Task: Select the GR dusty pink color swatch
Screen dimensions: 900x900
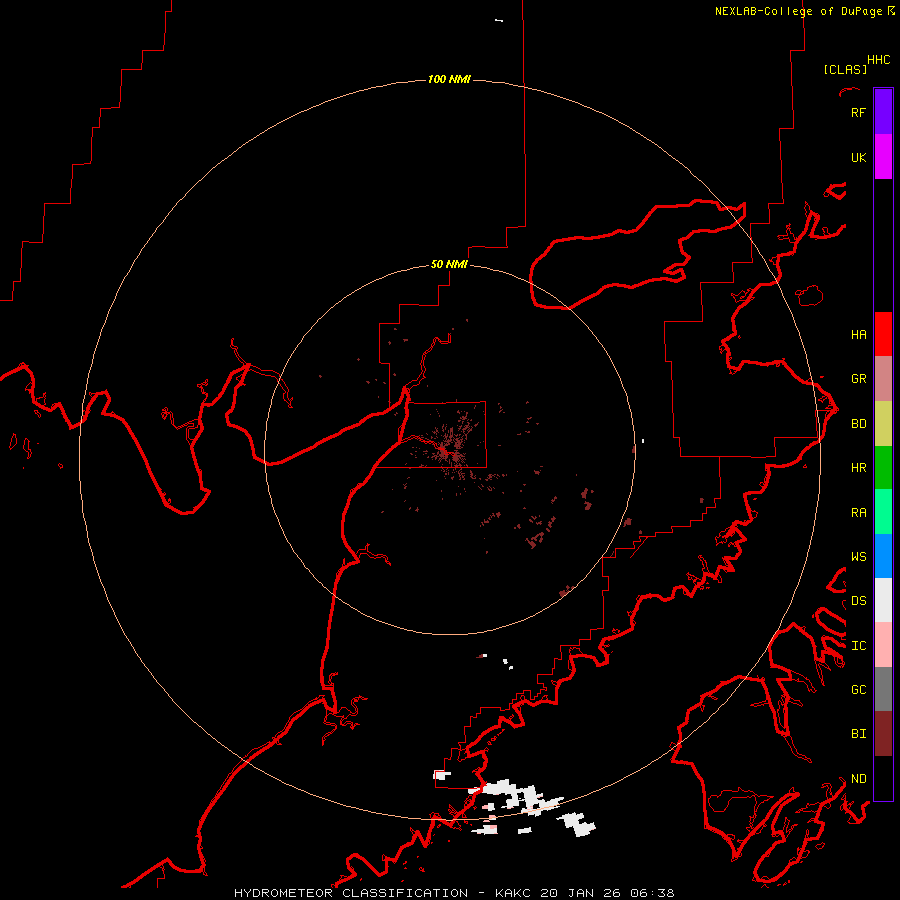Action: coord(883,379)
